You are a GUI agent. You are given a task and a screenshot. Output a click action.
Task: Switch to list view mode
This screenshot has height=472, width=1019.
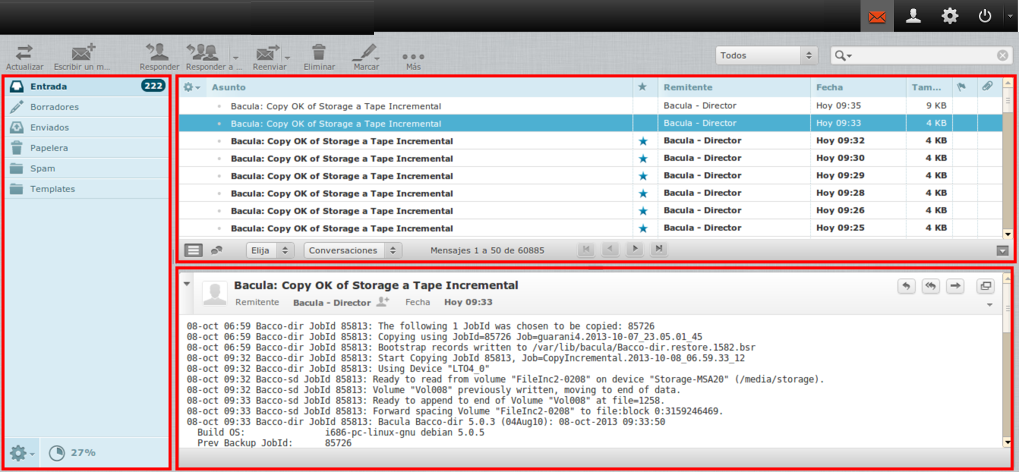click(193, 250)
